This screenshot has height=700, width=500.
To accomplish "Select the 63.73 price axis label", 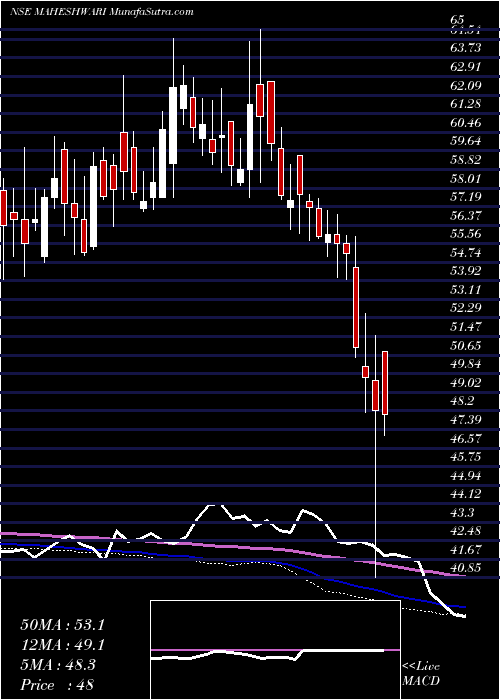I will (466, 48).
